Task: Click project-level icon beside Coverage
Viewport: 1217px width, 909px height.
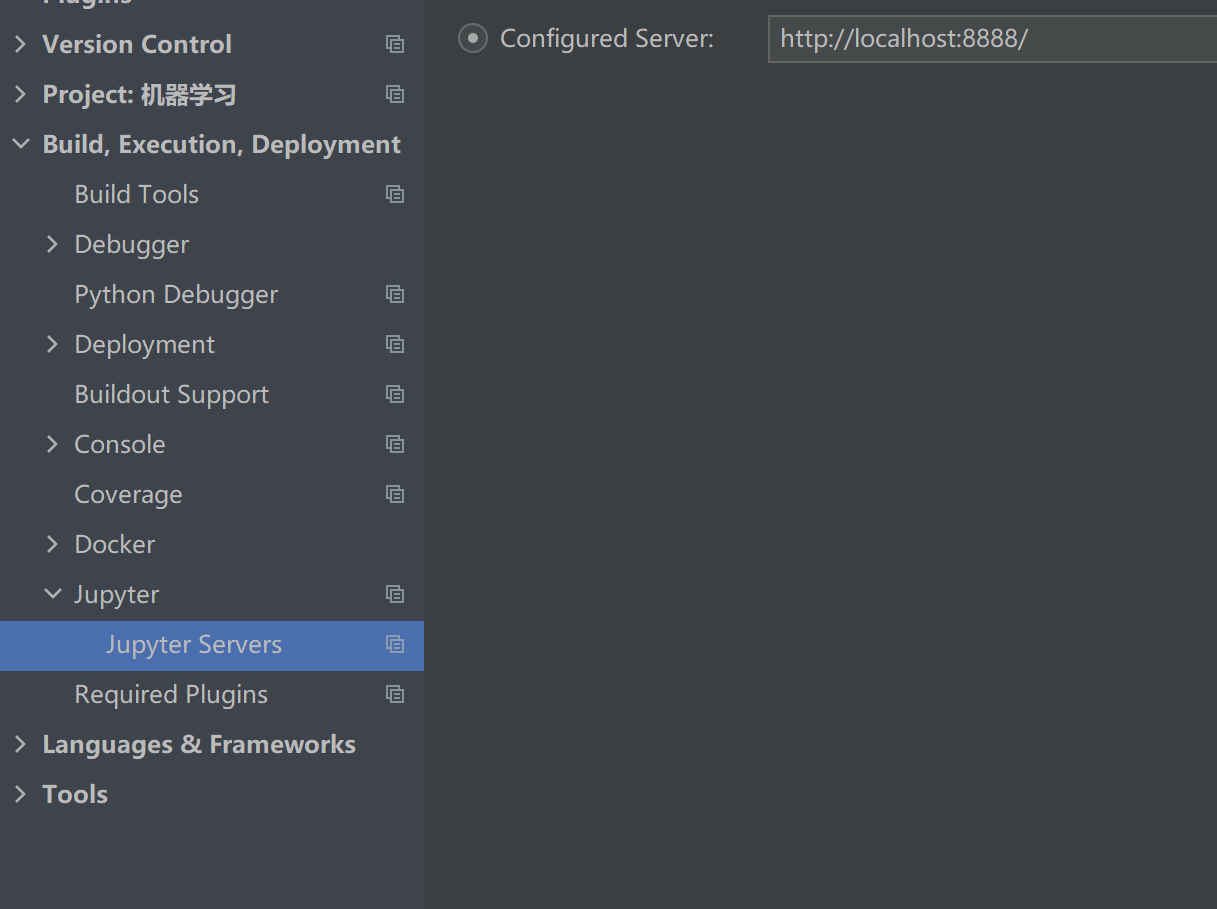Action: pos(395,494)
